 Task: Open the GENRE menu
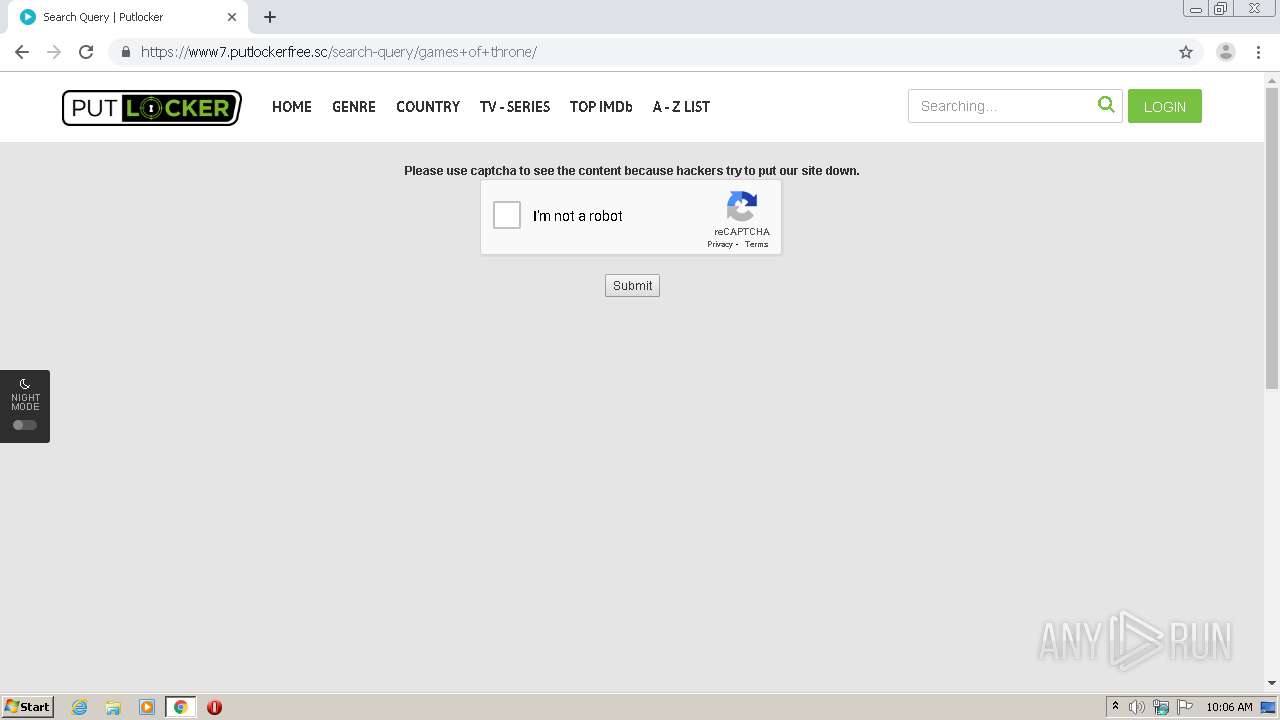(354, 107)
